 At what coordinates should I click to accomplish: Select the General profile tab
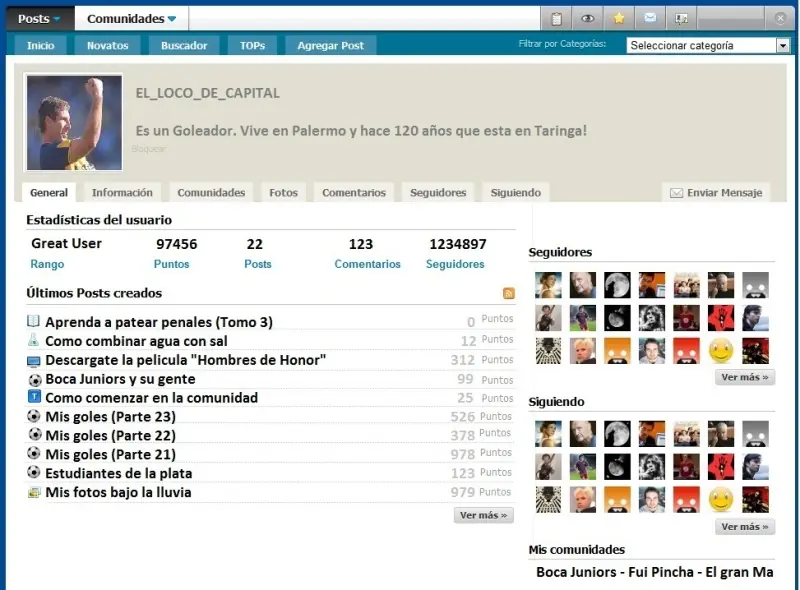pyautogui.click(x=48, y=193)
